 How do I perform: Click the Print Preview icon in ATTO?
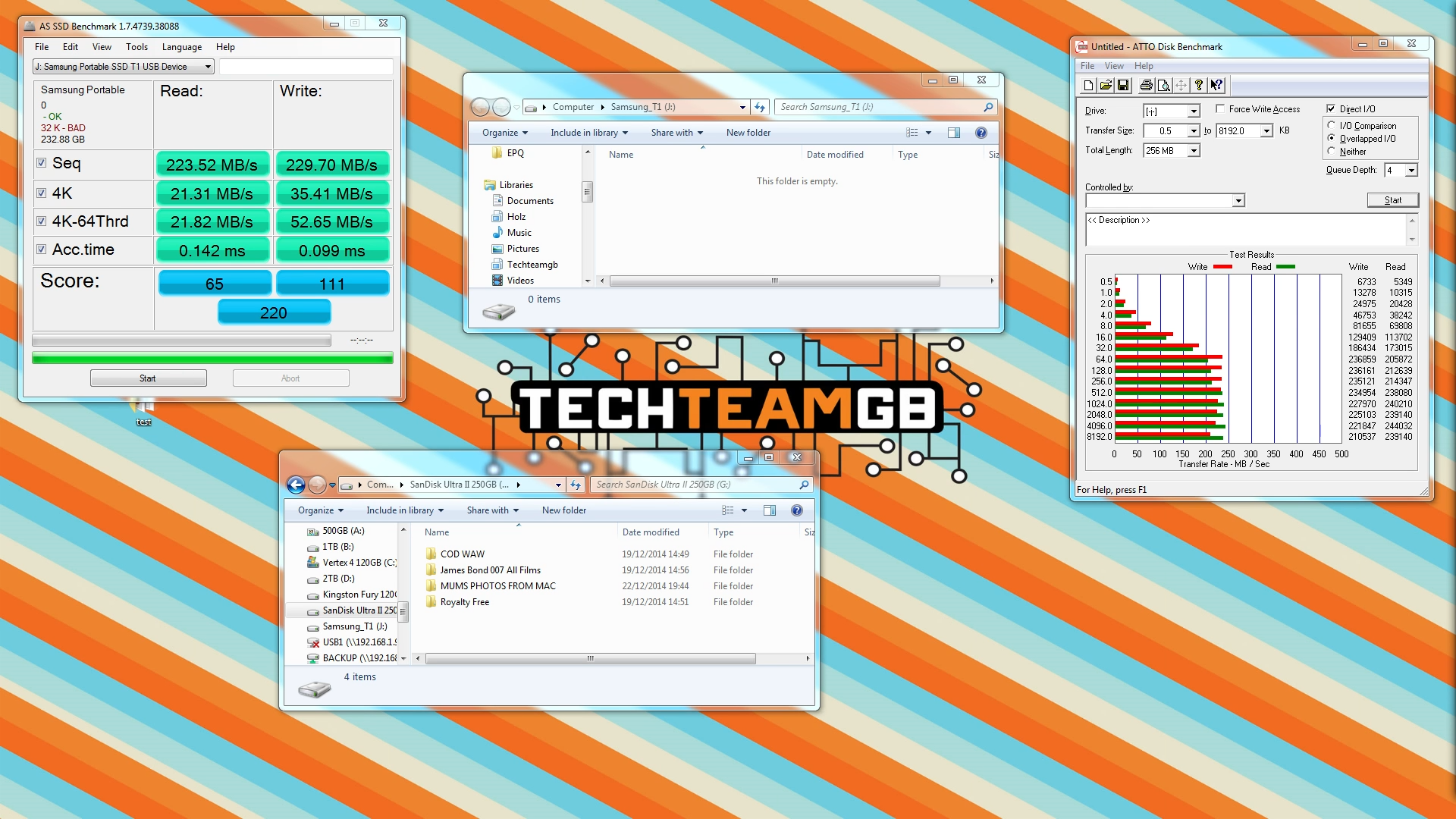1163,86
